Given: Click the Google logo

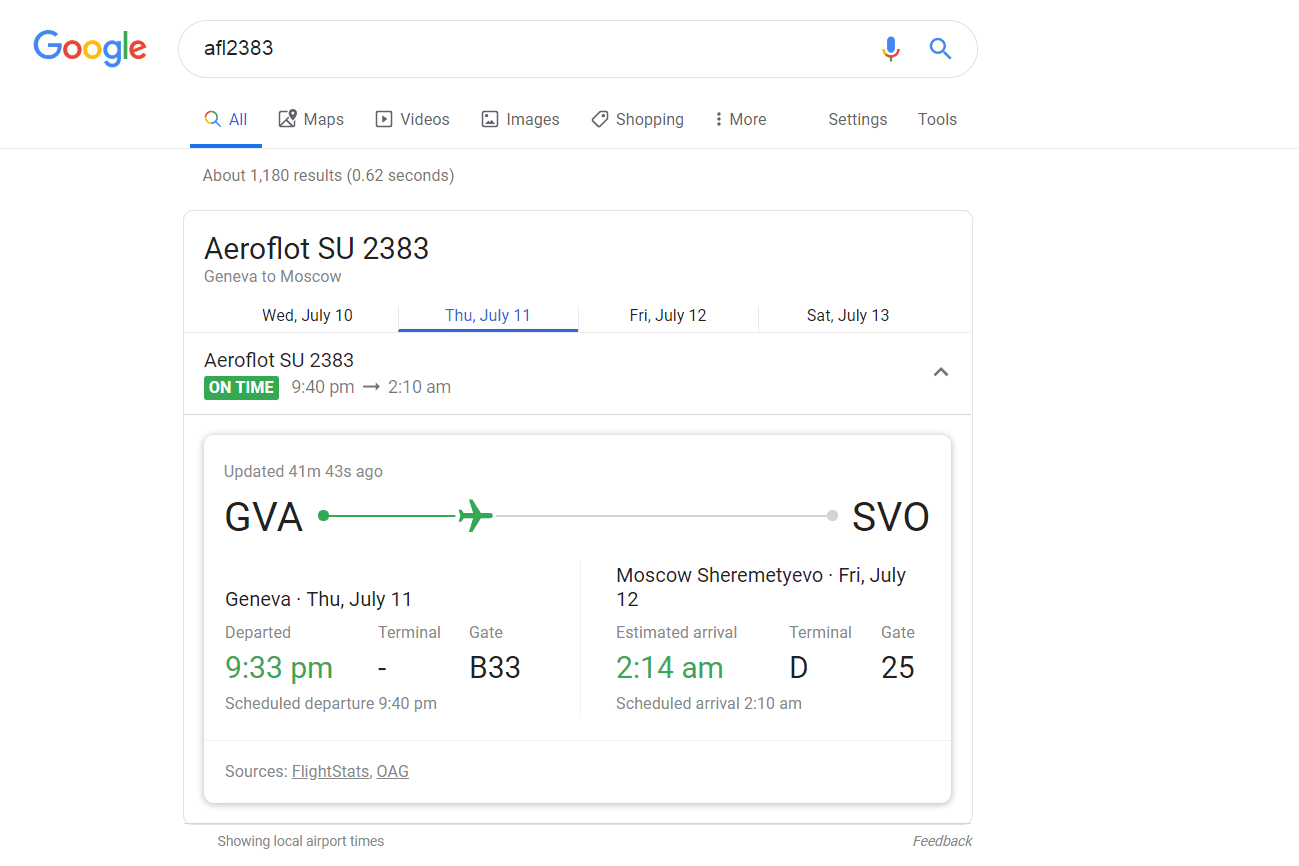Looking at the screenshot, I should [90, 48].
